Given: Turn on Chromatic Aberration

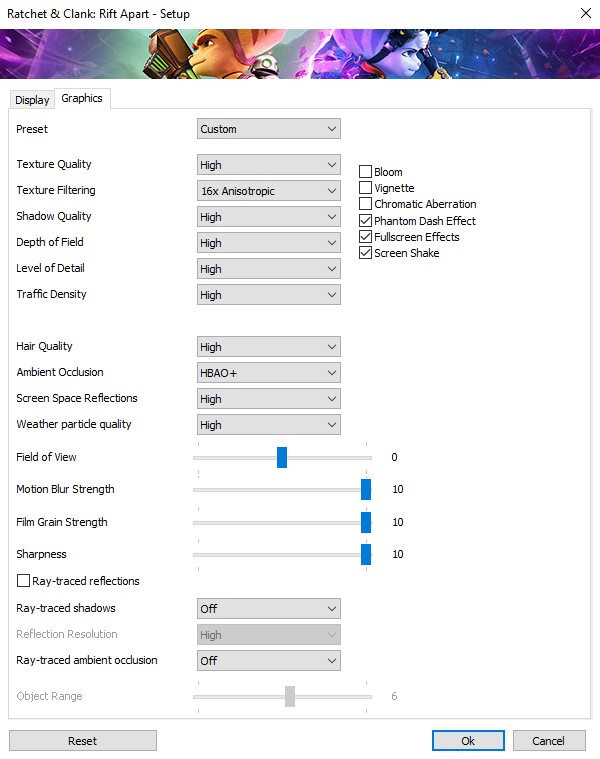Looking at the screenshot, I should coord(366,204).
